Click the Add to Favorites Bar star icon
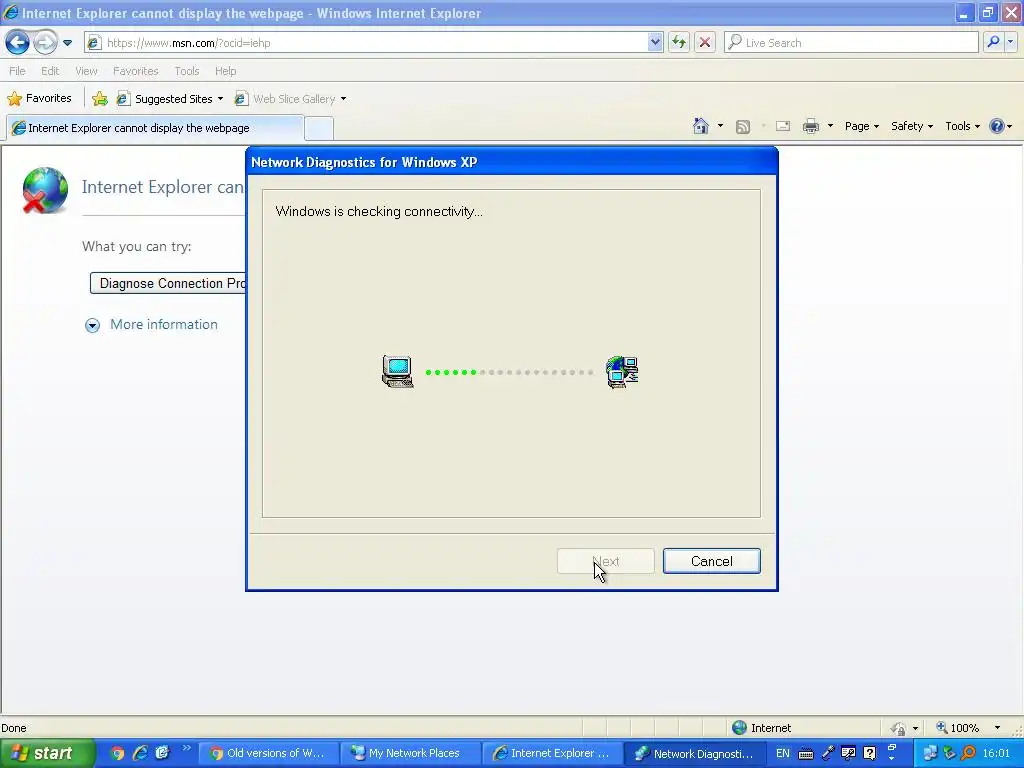Viewport: 1024px width, 768px height. coord(100,99)
